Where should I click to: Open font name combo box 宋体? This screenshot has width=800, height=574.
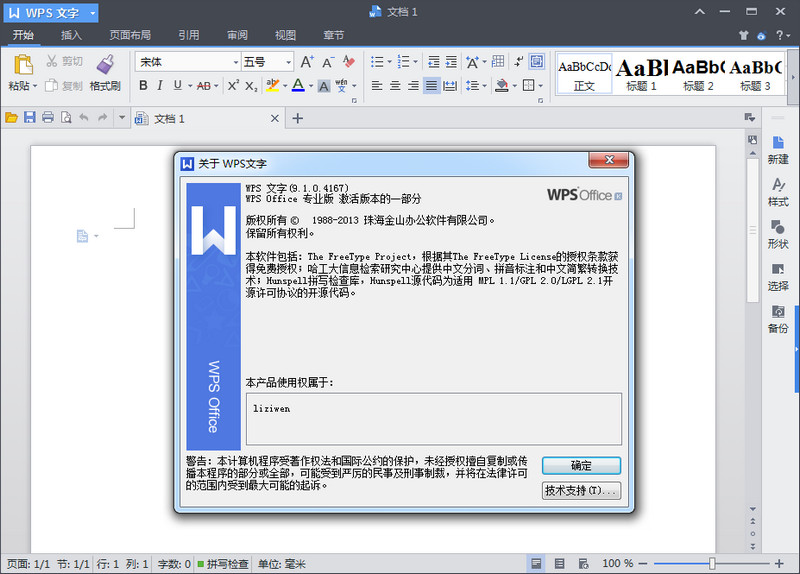(x=187, y=62)
